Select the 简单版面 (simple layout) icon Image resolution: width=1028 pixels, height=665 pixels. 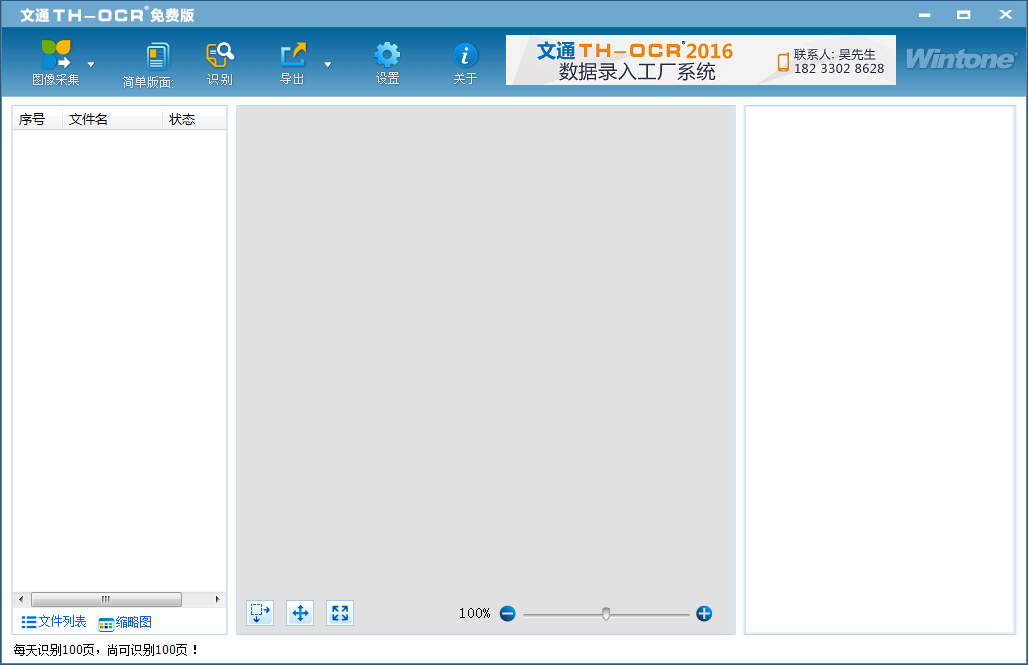tap(158, 62)
